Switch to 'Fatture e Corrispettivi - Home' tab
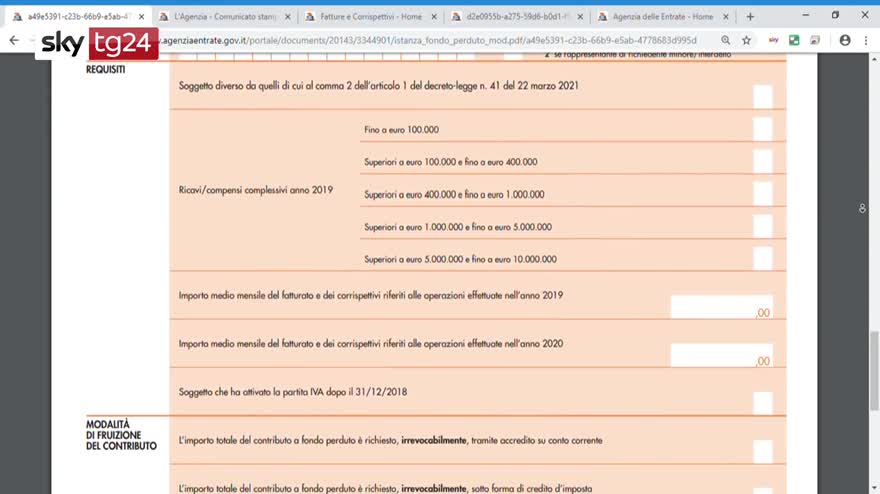This screenshot has height=494, width=880. pyautogui.click(x=370, y=17)
